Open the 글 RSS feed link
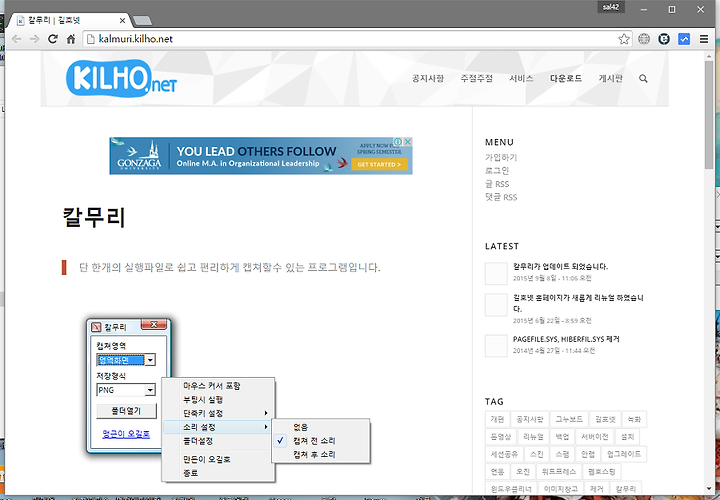Viewport: 720px width, 500px height. [x=497, y=184]
